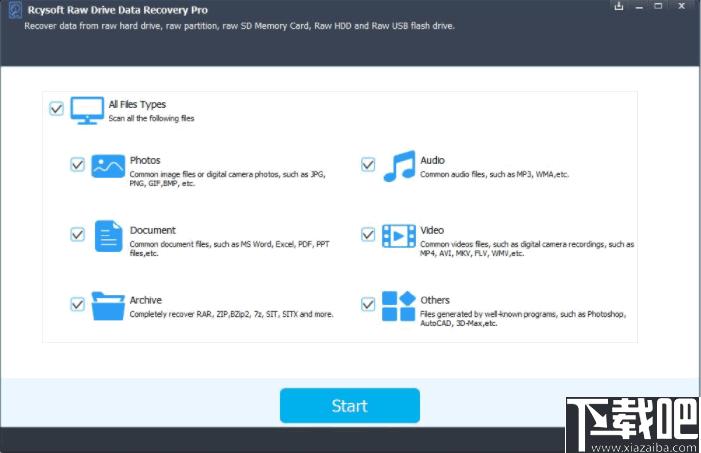Click the 'Document' heading text
The height and width of the screenshot is (453, 701).
pos(152,230)
